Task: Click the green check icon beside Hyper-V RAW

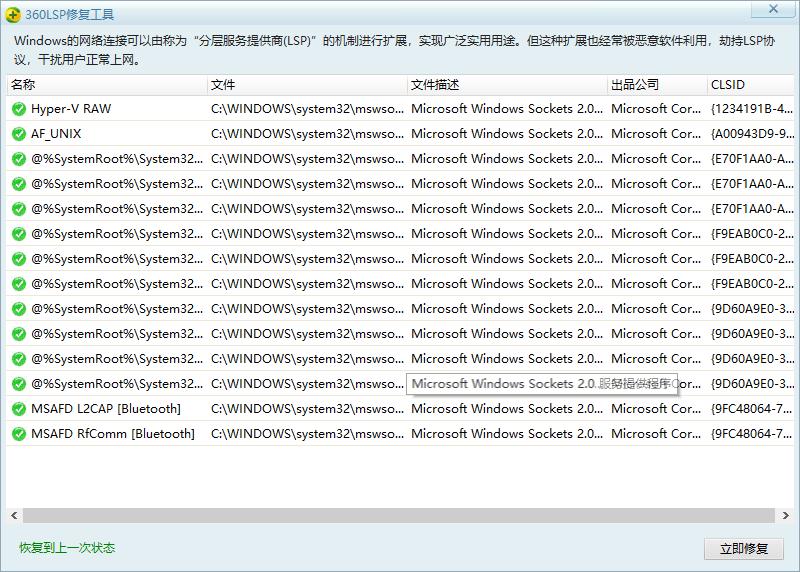Action: pos(19,109)
